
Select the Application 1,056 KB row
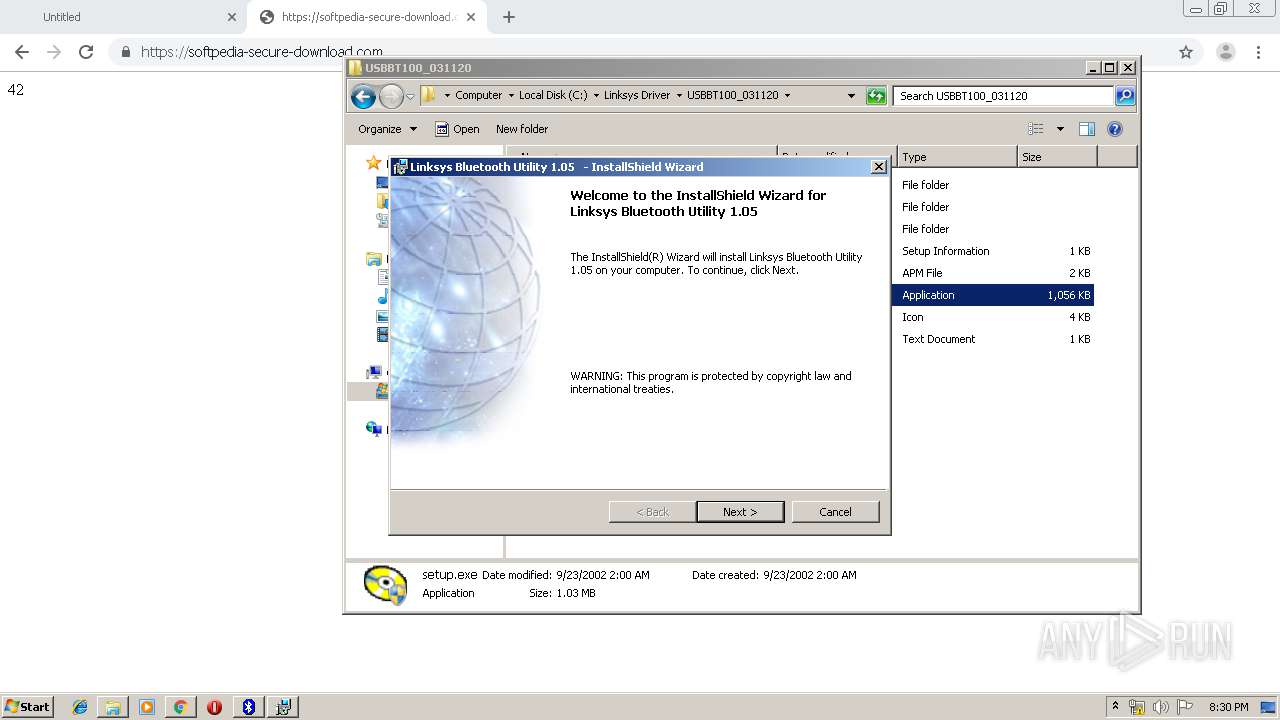993,295
